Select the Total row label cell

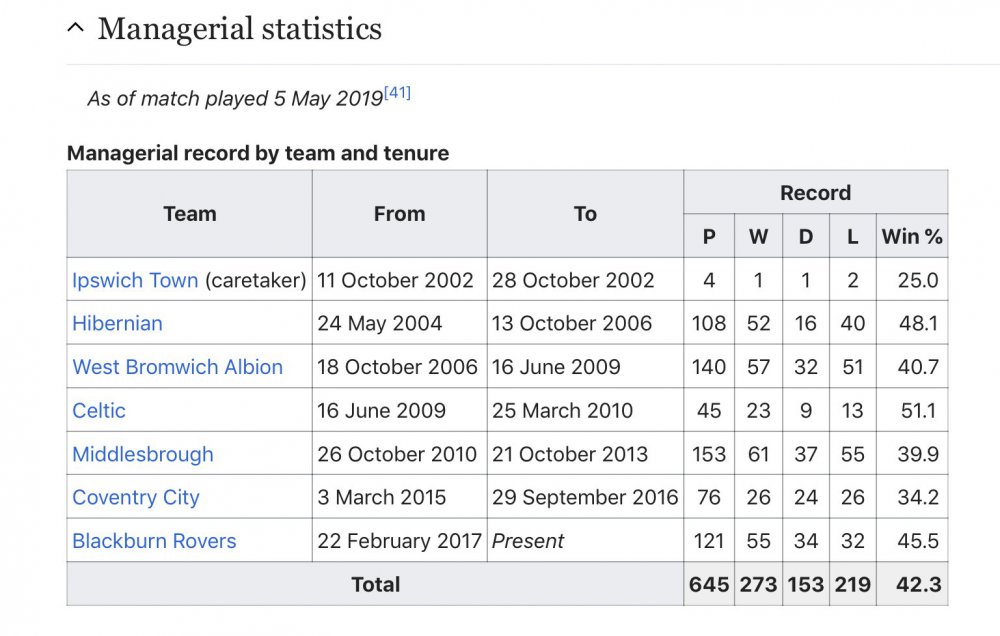375,584
